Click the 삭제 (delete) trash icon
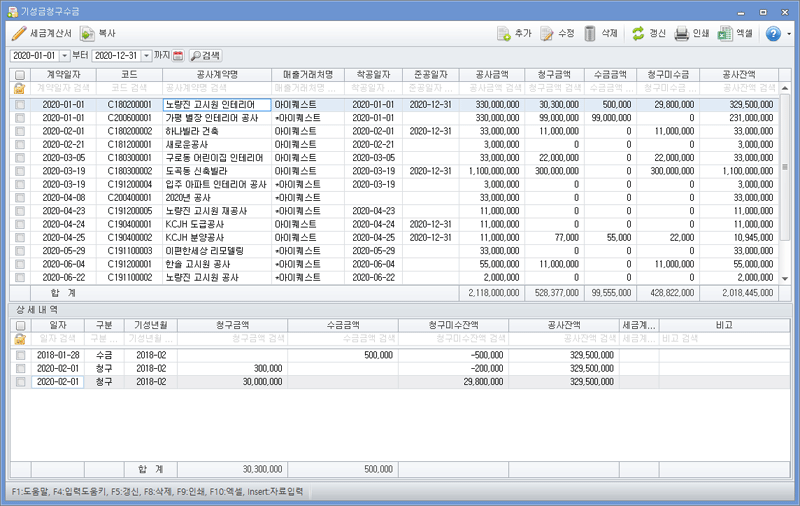800x506 pixels. [591, 33]
